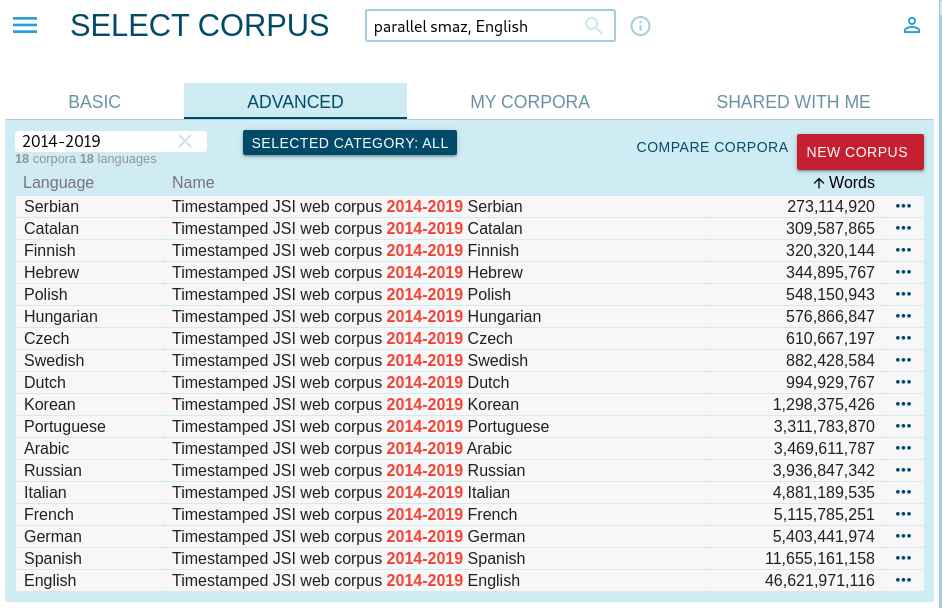
Task: Sort the table by Words column
Action: [x=843, y=182]
